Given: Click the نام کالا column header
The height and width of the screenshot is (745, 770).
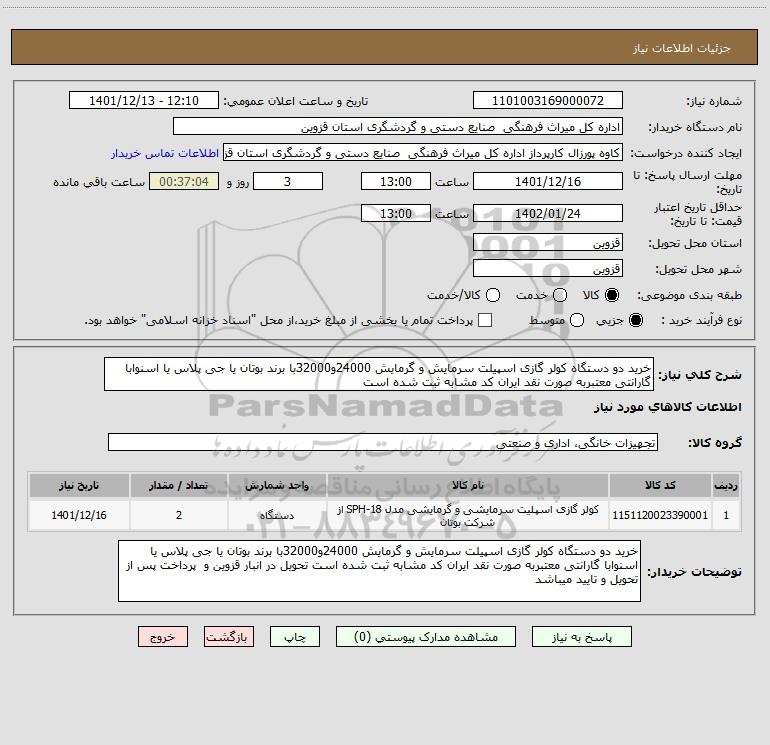Looking at the screenshot, I should tap(468, 486).
